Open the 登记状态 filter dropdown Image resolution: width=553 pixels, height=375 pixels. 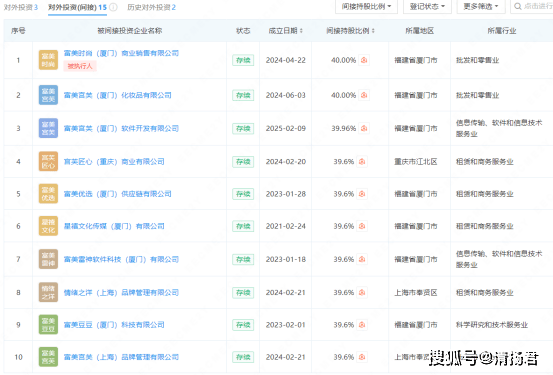(427, 6)
